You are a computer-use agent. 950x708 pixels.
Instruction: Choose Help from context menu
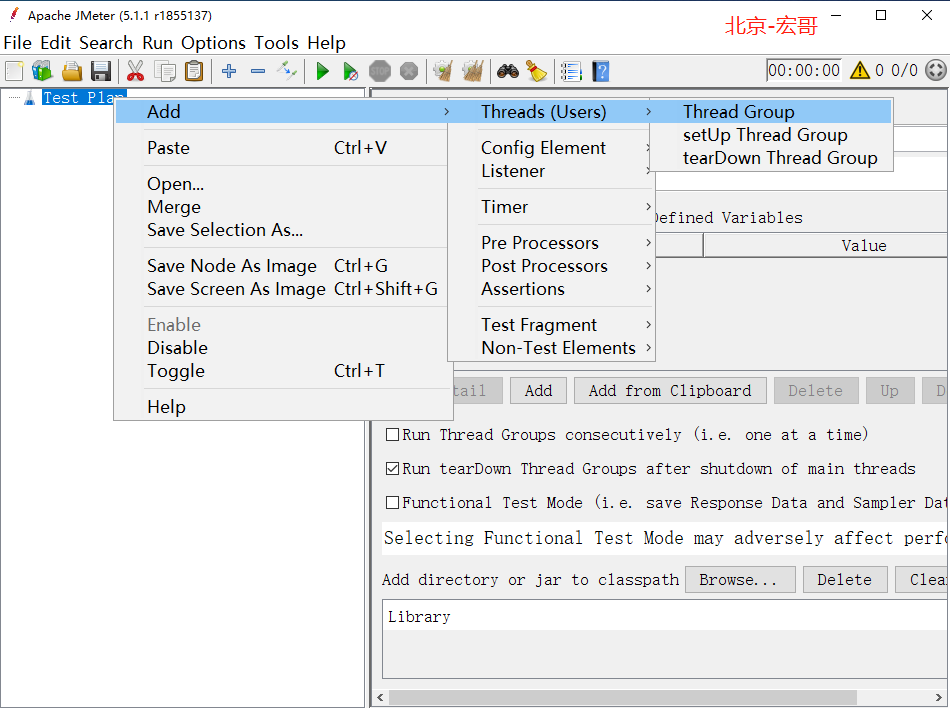pos(282,406)
